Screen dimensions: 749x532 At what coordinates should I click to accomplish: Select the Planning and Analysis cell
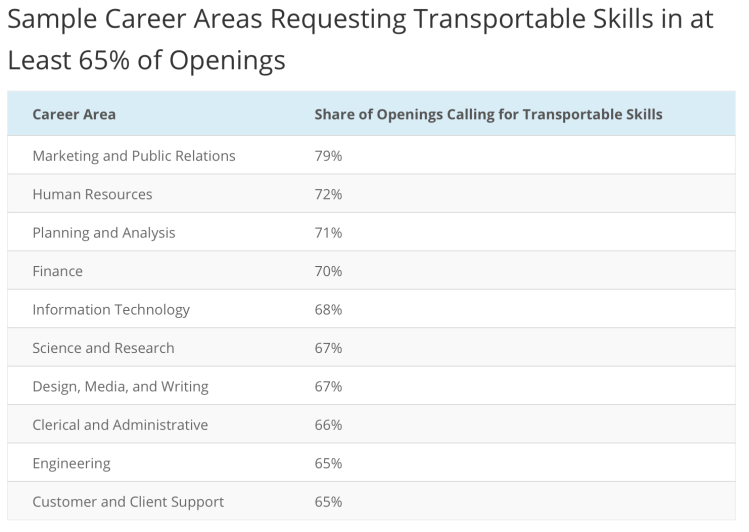pos(104,233)
